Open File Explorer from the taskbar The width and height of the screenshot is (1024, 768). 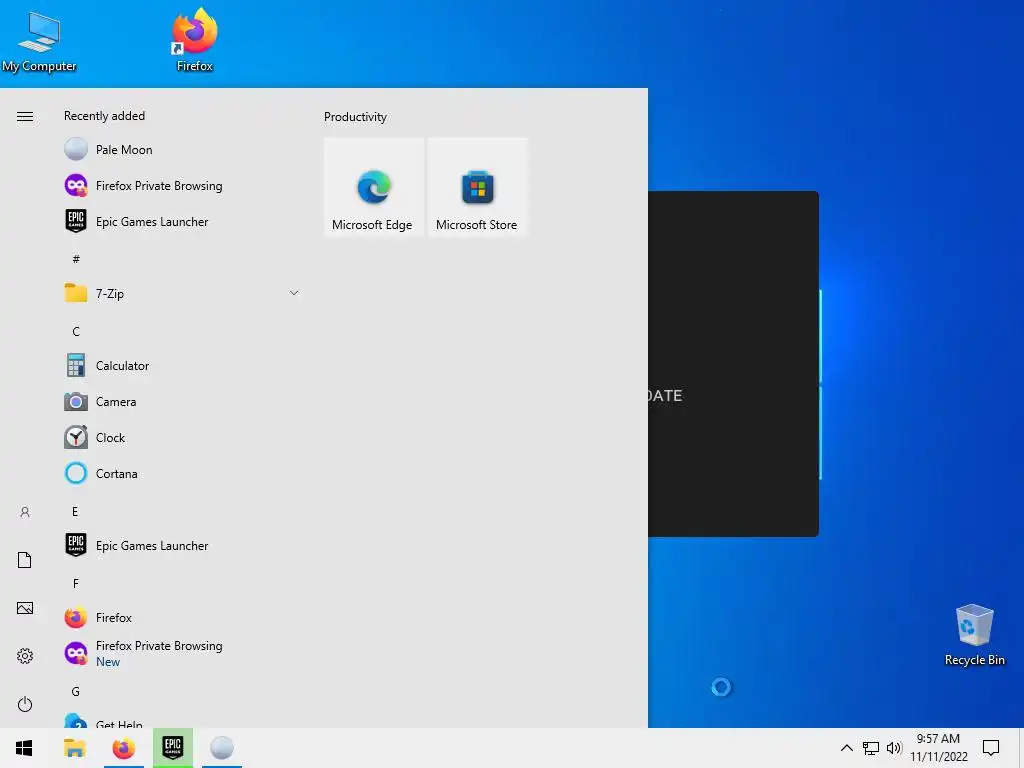[74, 748]
